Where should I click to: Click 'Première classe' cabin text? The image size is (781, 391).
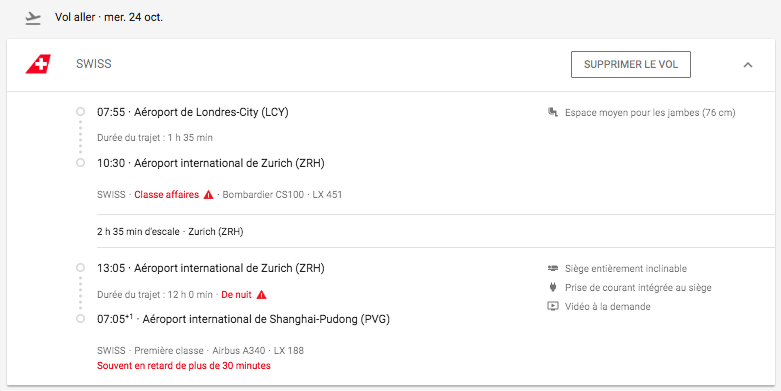tap(169, 351)
